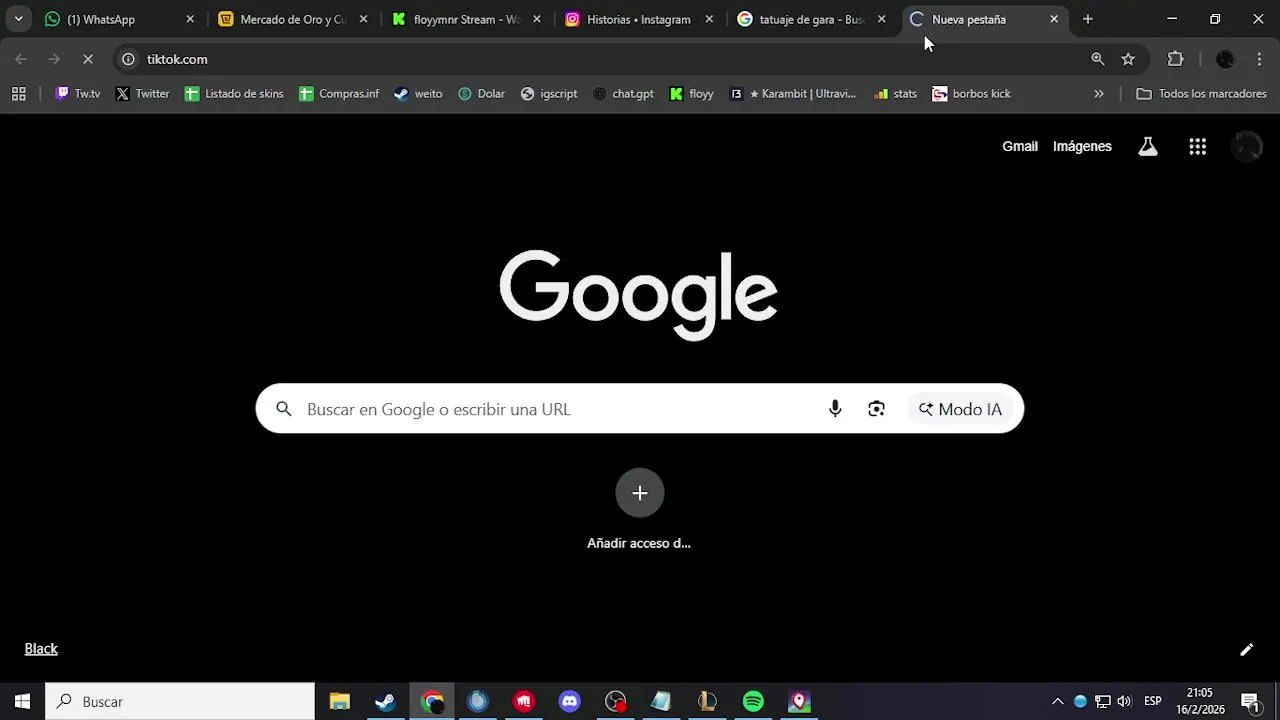Show hidden system tray icons
1280x720 pixels.
click(1057, 702)
